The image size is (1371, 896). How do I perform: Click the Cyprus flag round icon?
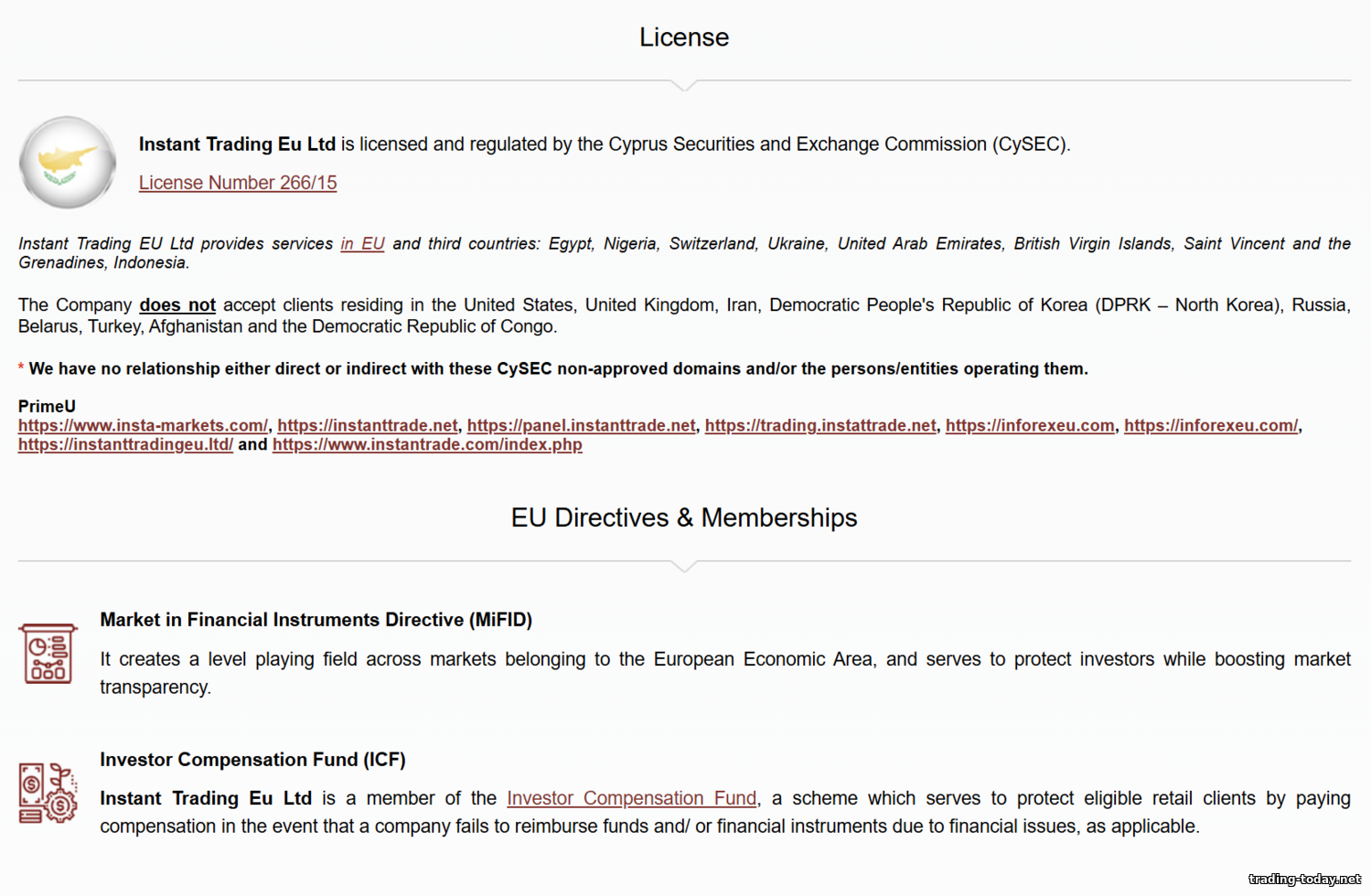67,163
